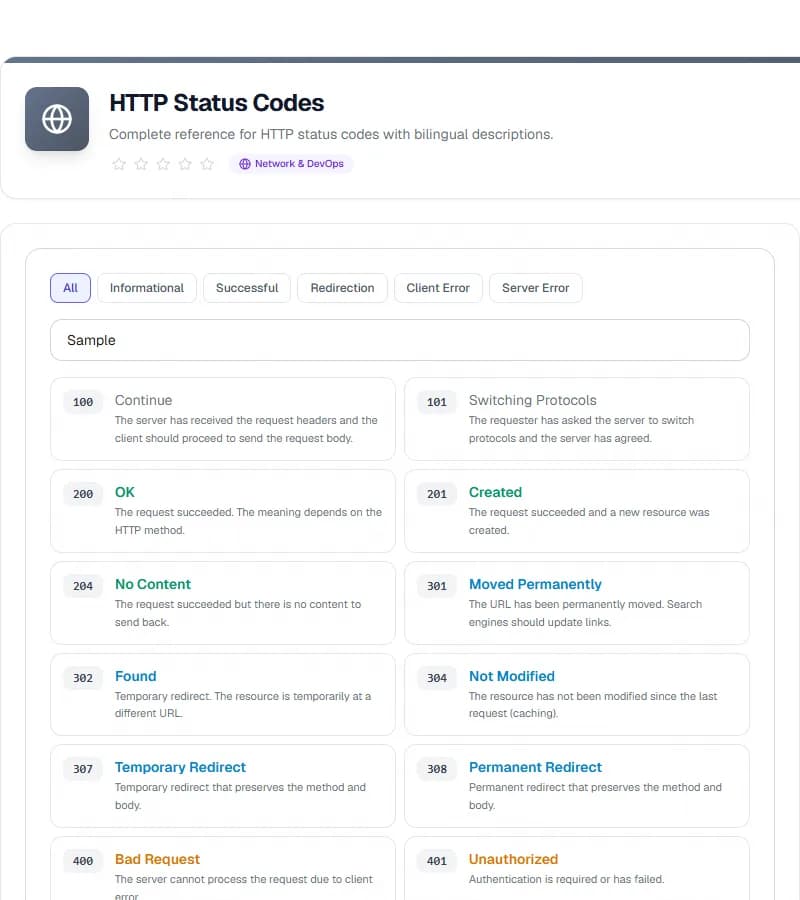Select the OK status title
The height and width of the screenshot is (900, 800).
125,492
